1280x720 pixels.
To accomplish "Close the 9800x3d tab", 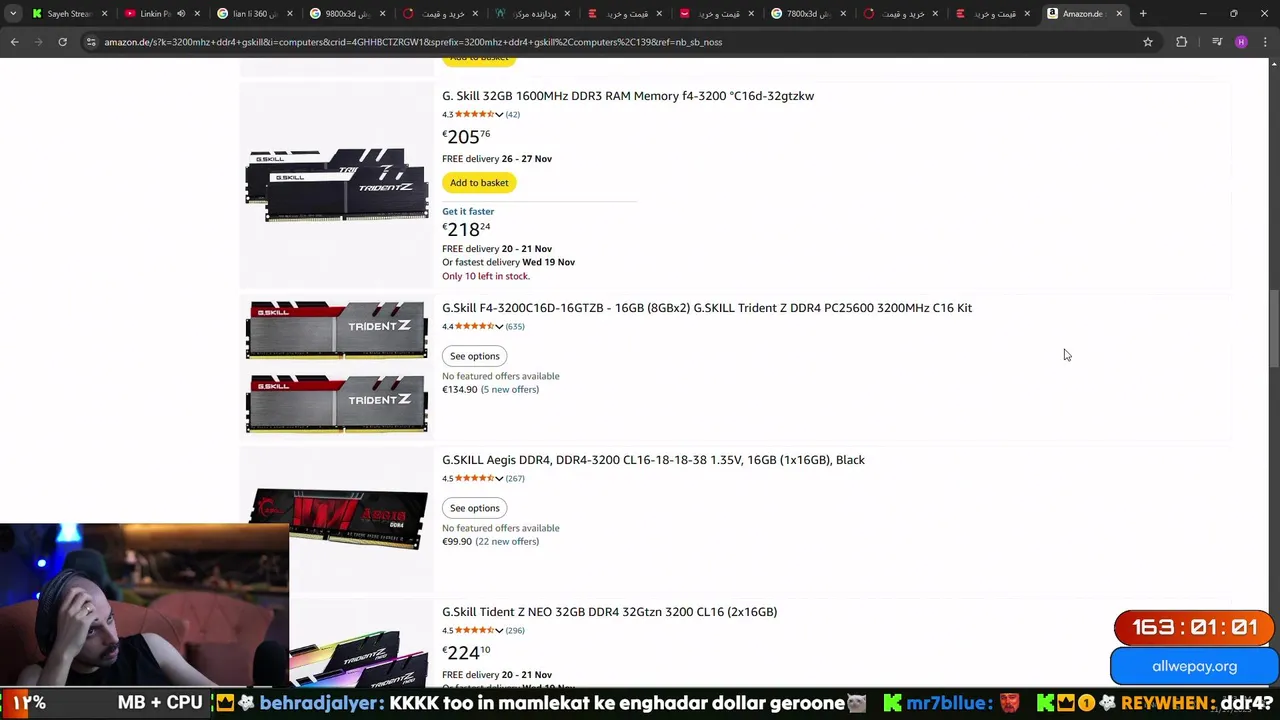I will (382, 14).
